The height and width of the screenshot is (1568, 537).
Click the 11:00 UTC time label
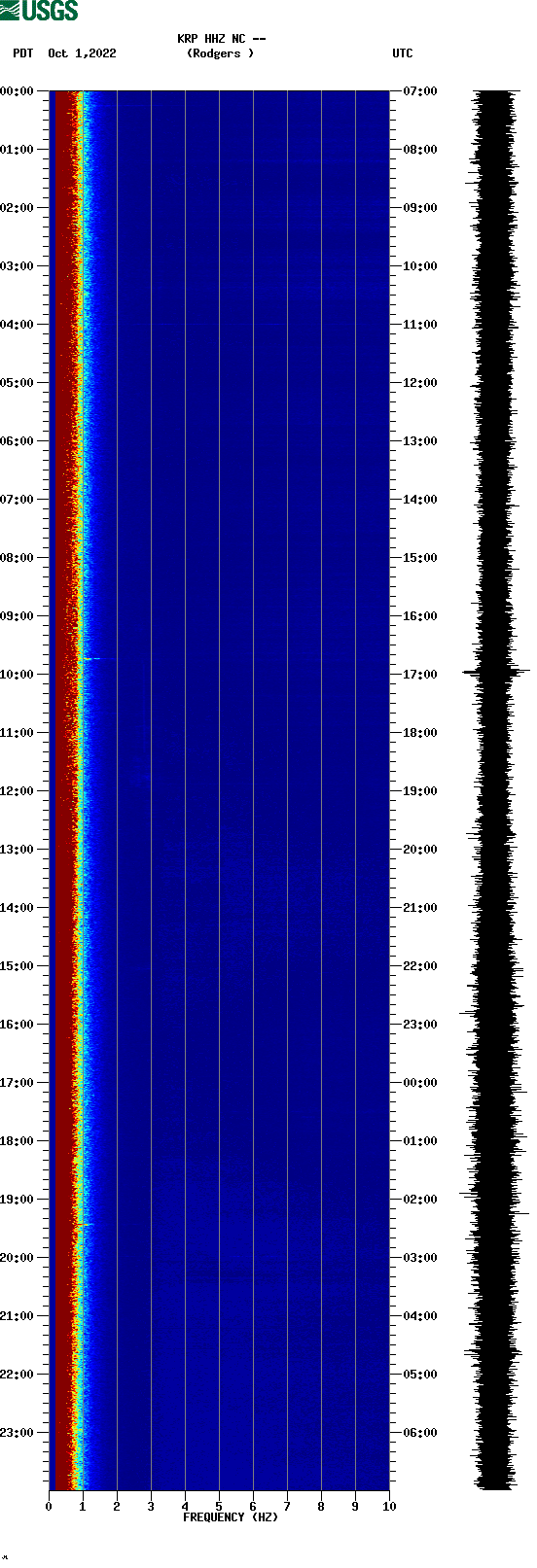click(420, 325)
